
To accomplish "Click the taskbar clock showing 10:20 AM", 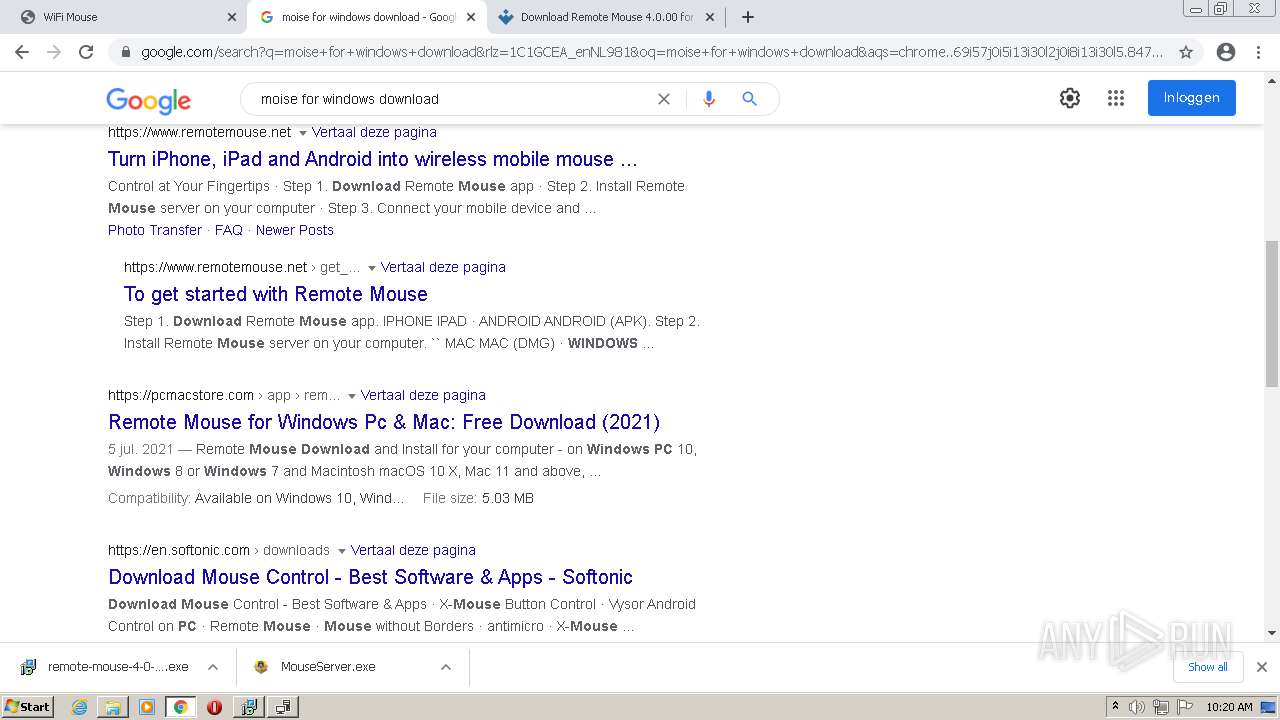I will point(1229,707).
